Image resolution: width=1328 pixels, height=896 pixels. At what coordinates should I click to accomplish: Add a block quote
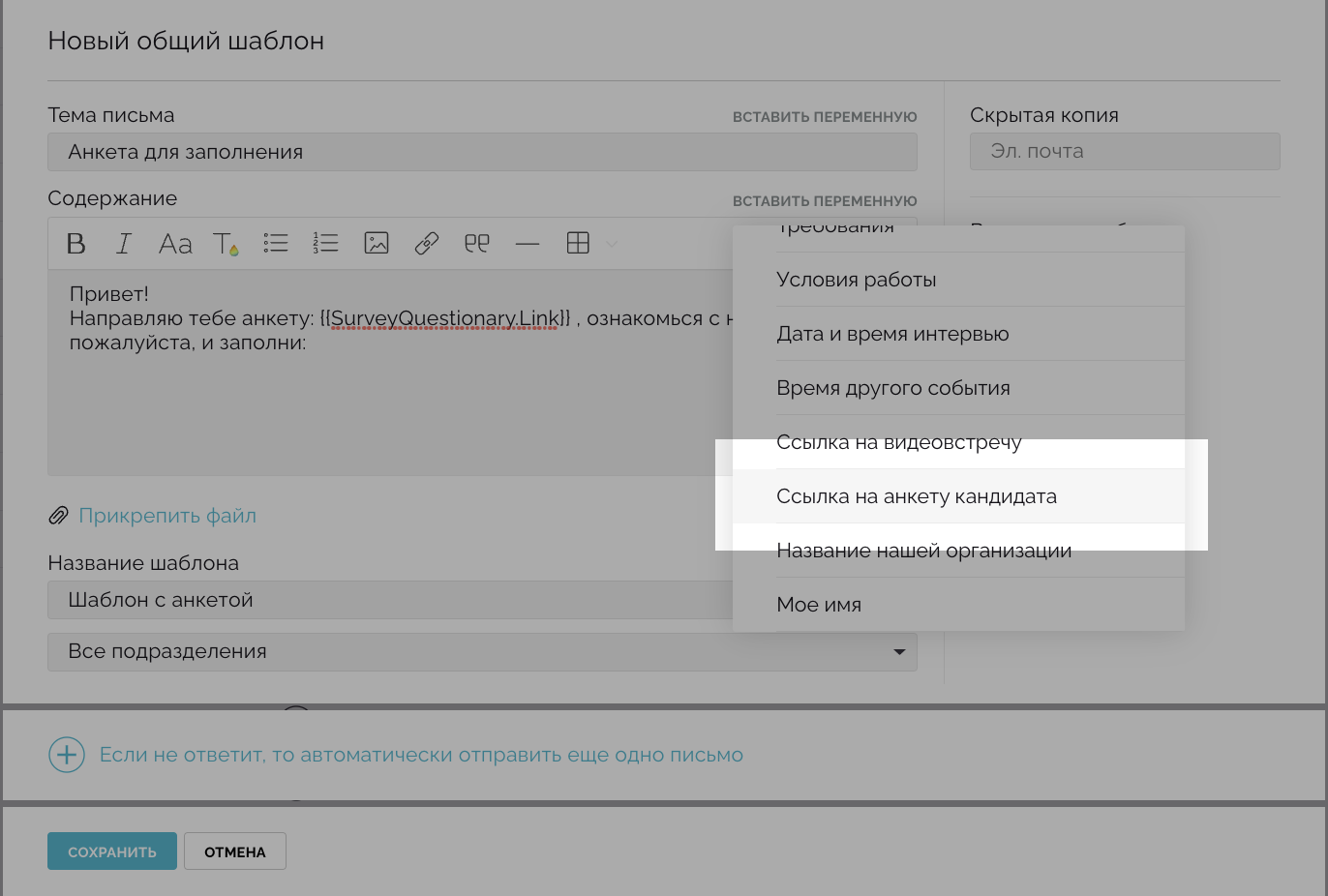[x=477, y=244]
